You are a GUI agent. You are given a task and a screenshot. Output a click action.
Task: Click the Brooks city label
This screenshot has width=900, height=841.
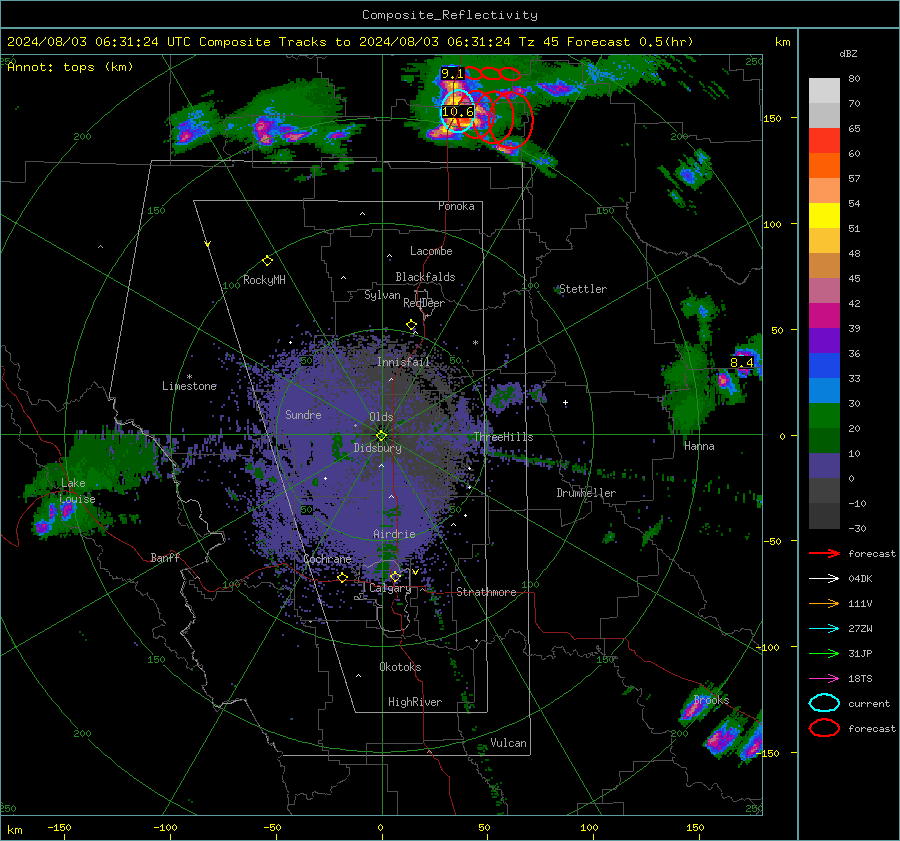pos(711,700)
